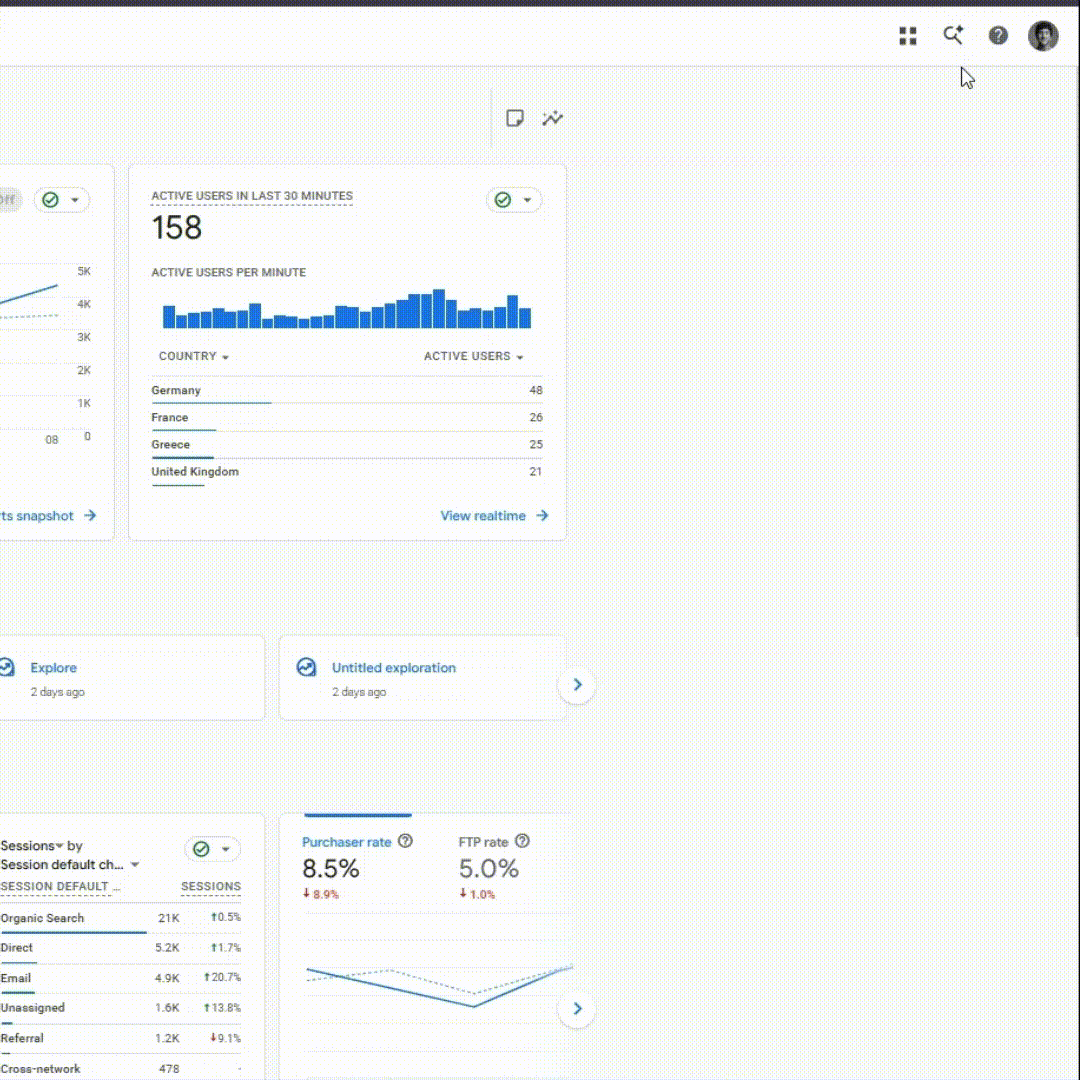Select the FTP rate metric tab

point(484,842)
